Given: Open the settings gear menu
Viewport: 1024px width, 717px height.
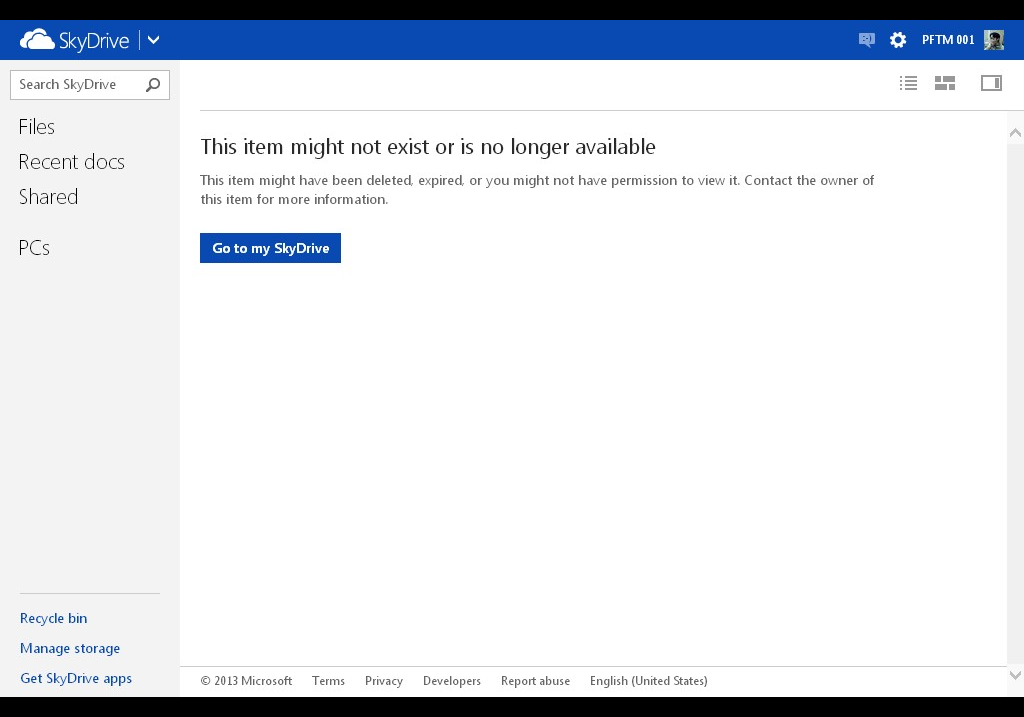Looking at the screenshot, I should tap(898, 40).
